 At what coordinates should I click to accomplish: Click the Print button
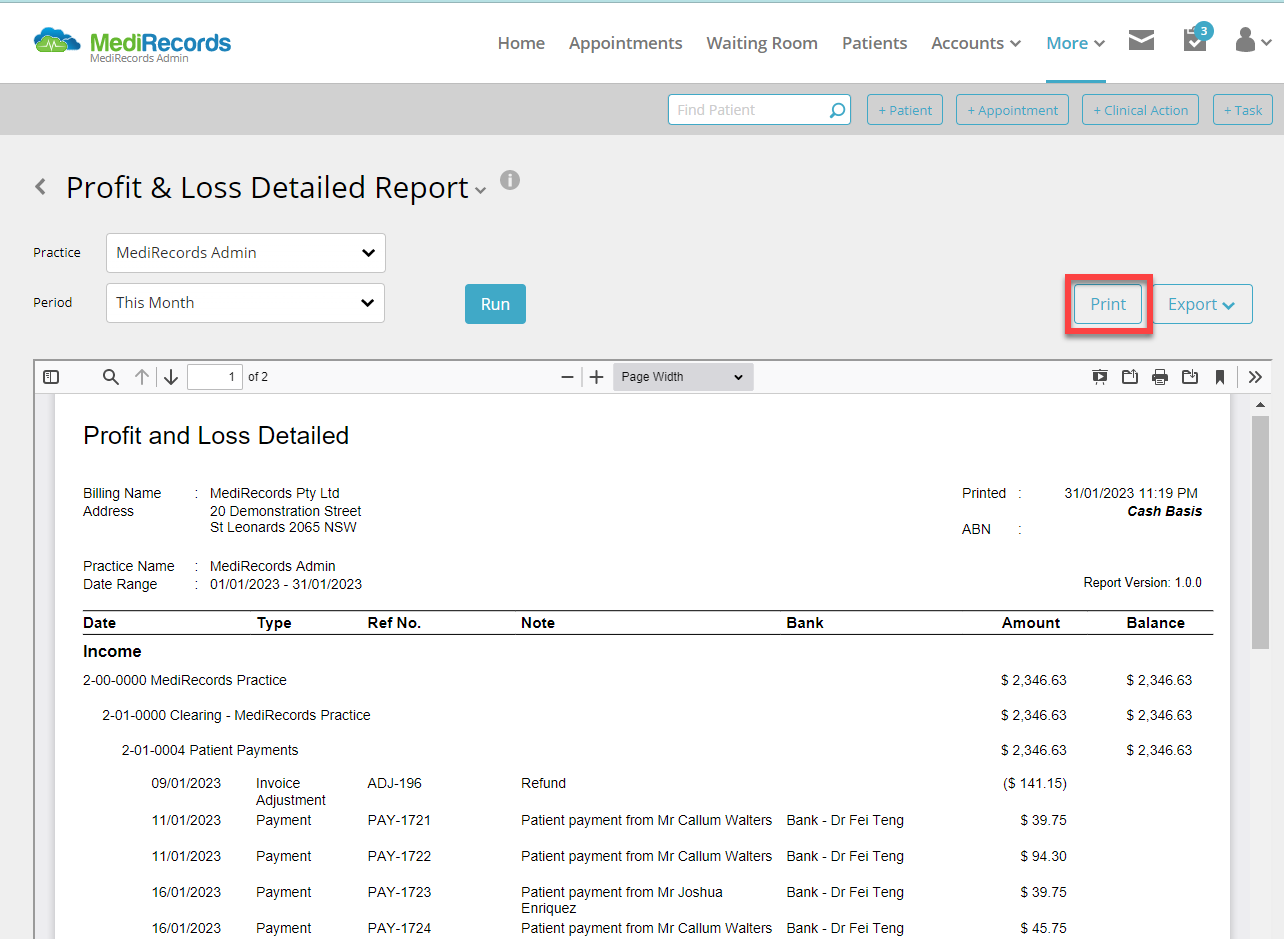[1108, 304]
